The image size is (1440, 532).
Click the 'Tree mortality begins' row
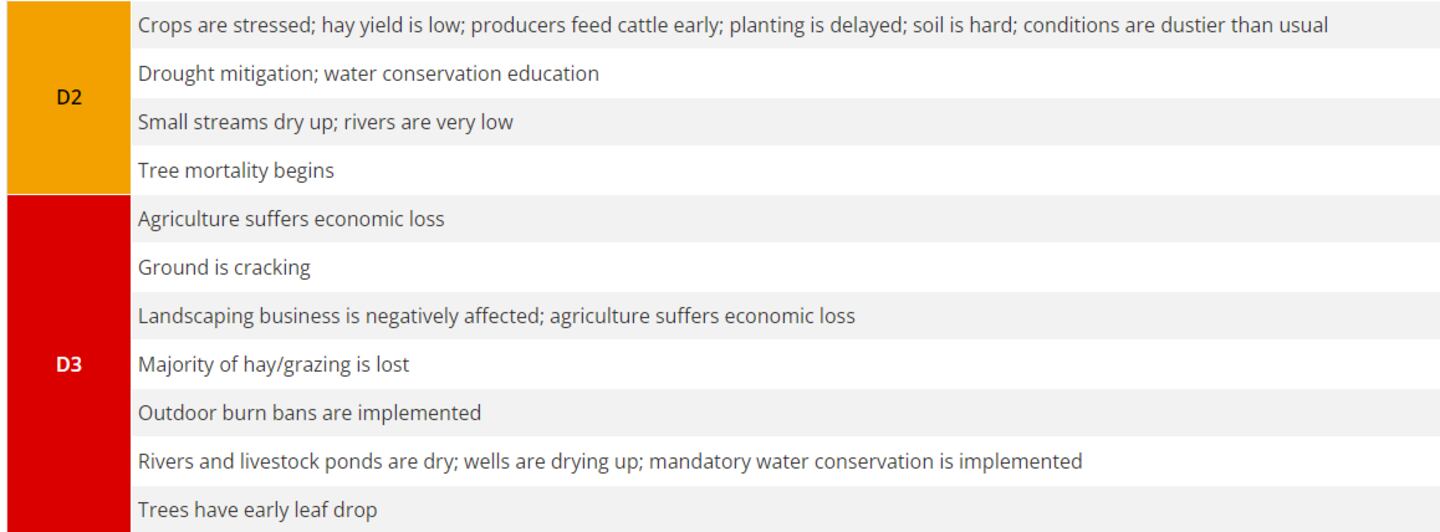pyautogui.click(x=236, y=171)
